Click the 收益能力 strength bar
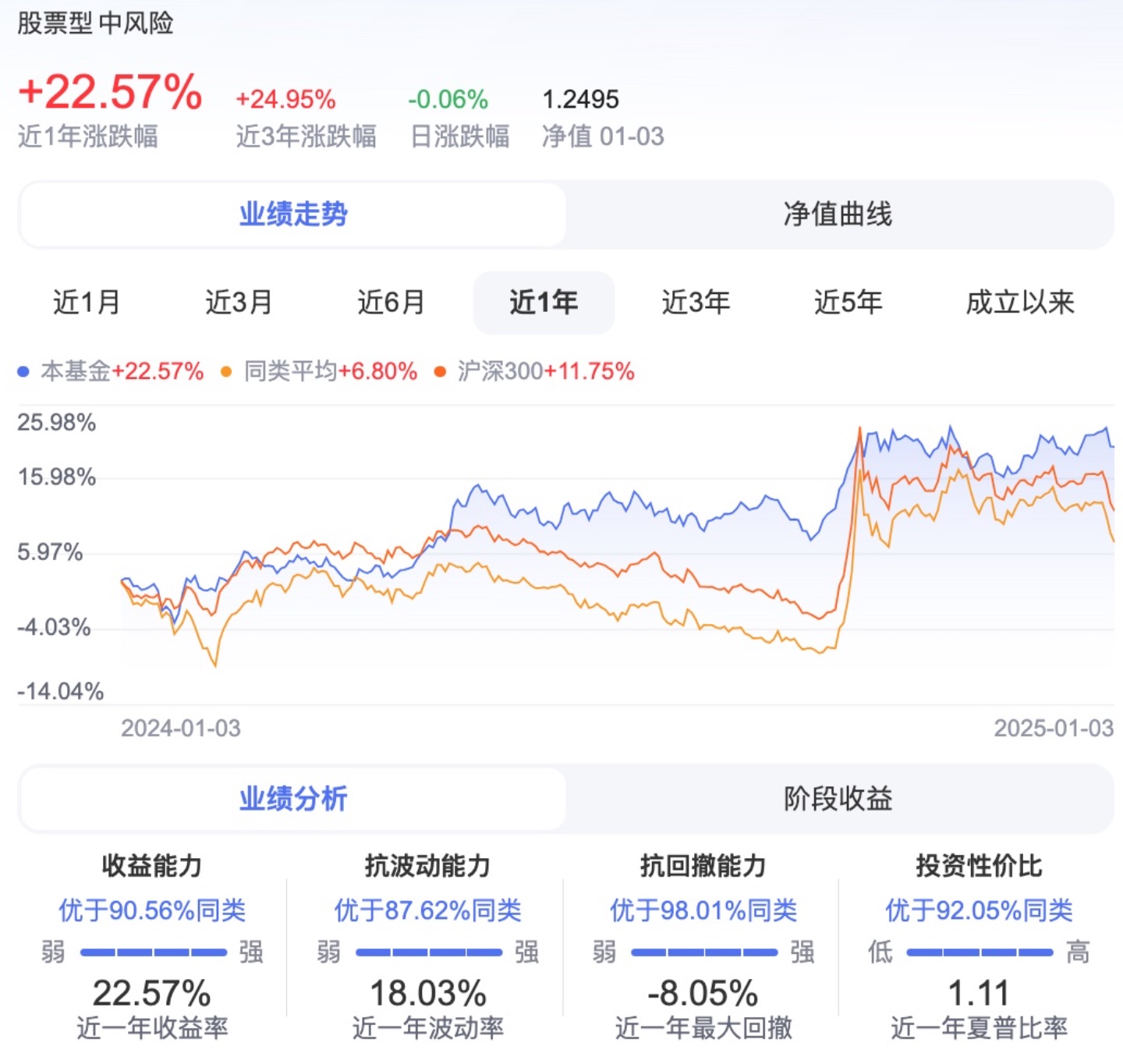The image size is (1123, 1064). pyautogui.click(x=153, y=952)
